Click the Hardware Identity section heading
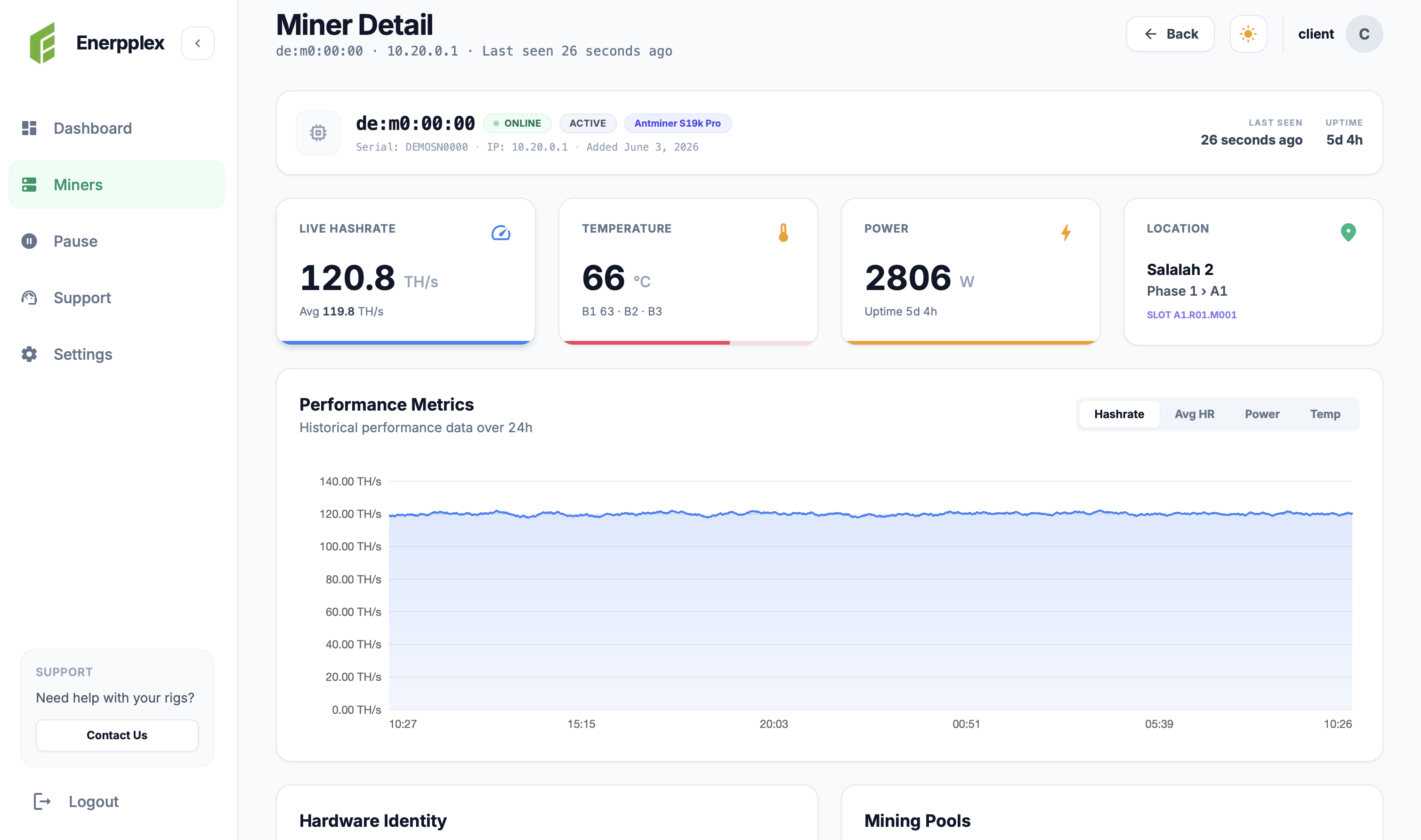 click(373, 821)
